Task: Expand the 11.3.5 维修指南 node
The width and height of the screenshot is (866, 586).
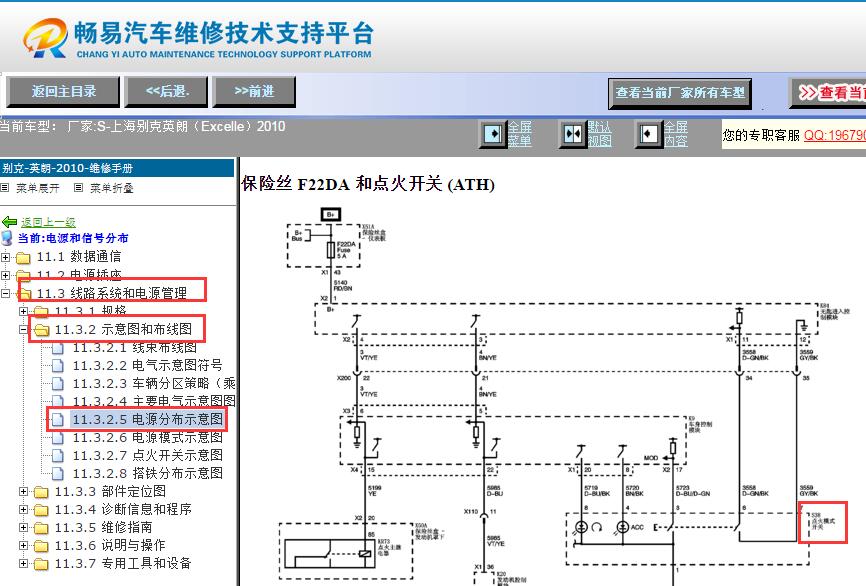Action: (x=23, y=527)
